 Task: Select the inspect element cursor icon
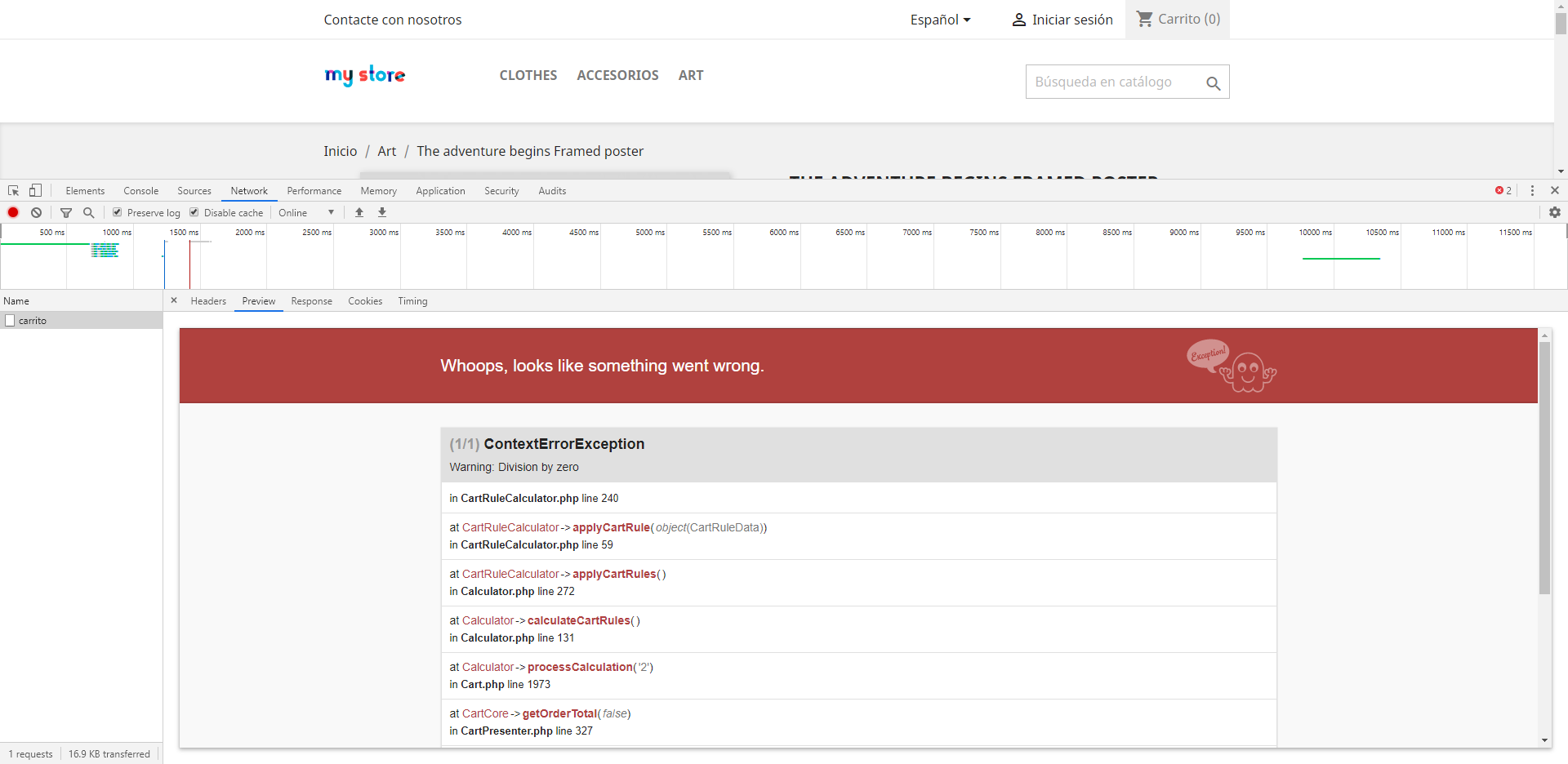pos(12,190)
